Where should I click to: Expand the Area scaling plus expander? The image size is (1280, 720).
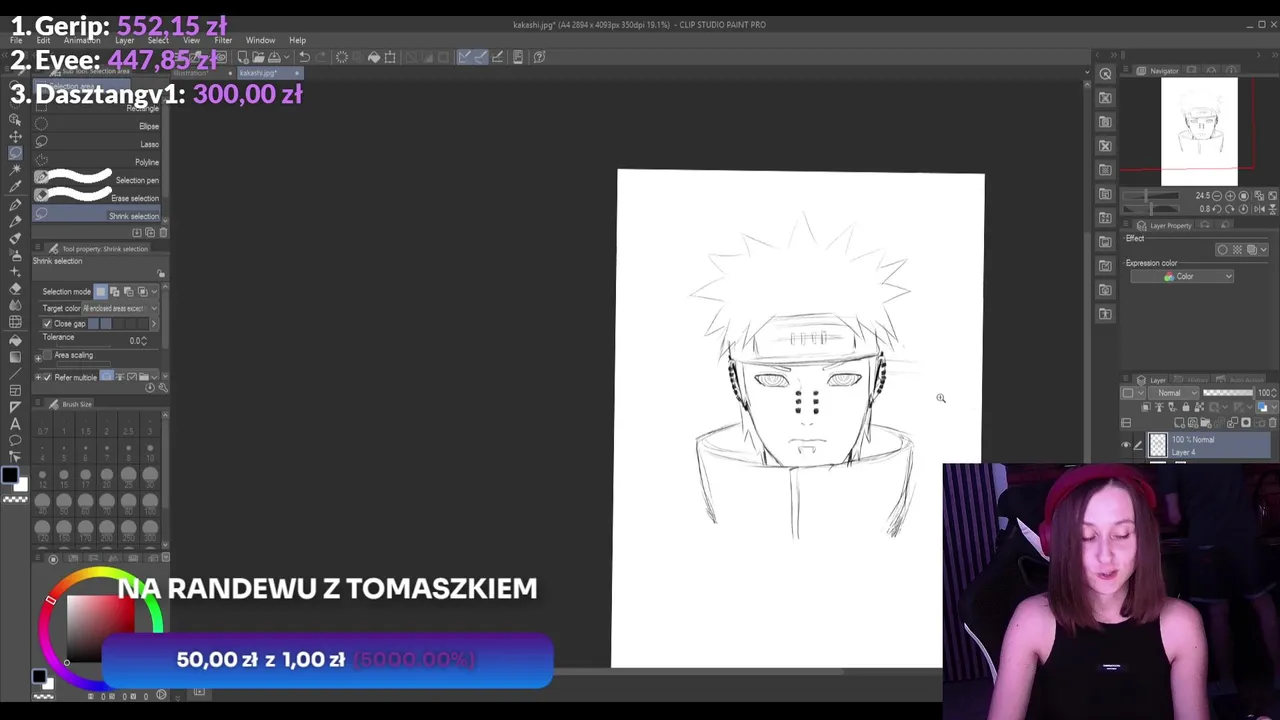[x=38, y=357]
